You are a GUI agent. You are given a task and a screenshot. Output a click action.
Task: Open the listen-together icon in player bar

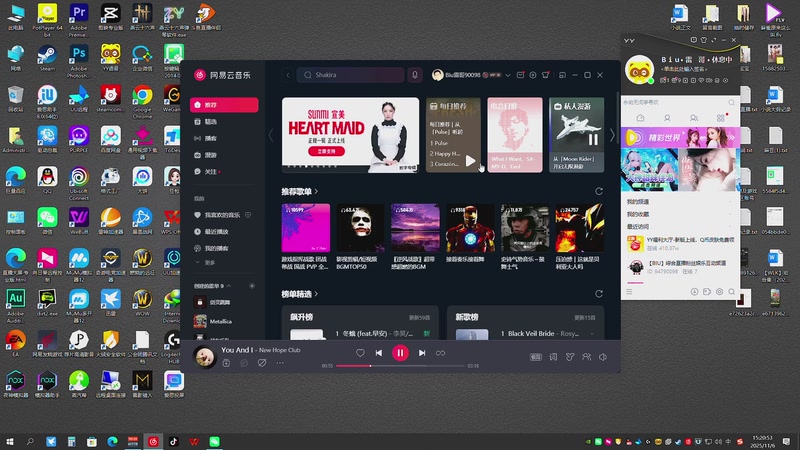[x=587, y=357]
